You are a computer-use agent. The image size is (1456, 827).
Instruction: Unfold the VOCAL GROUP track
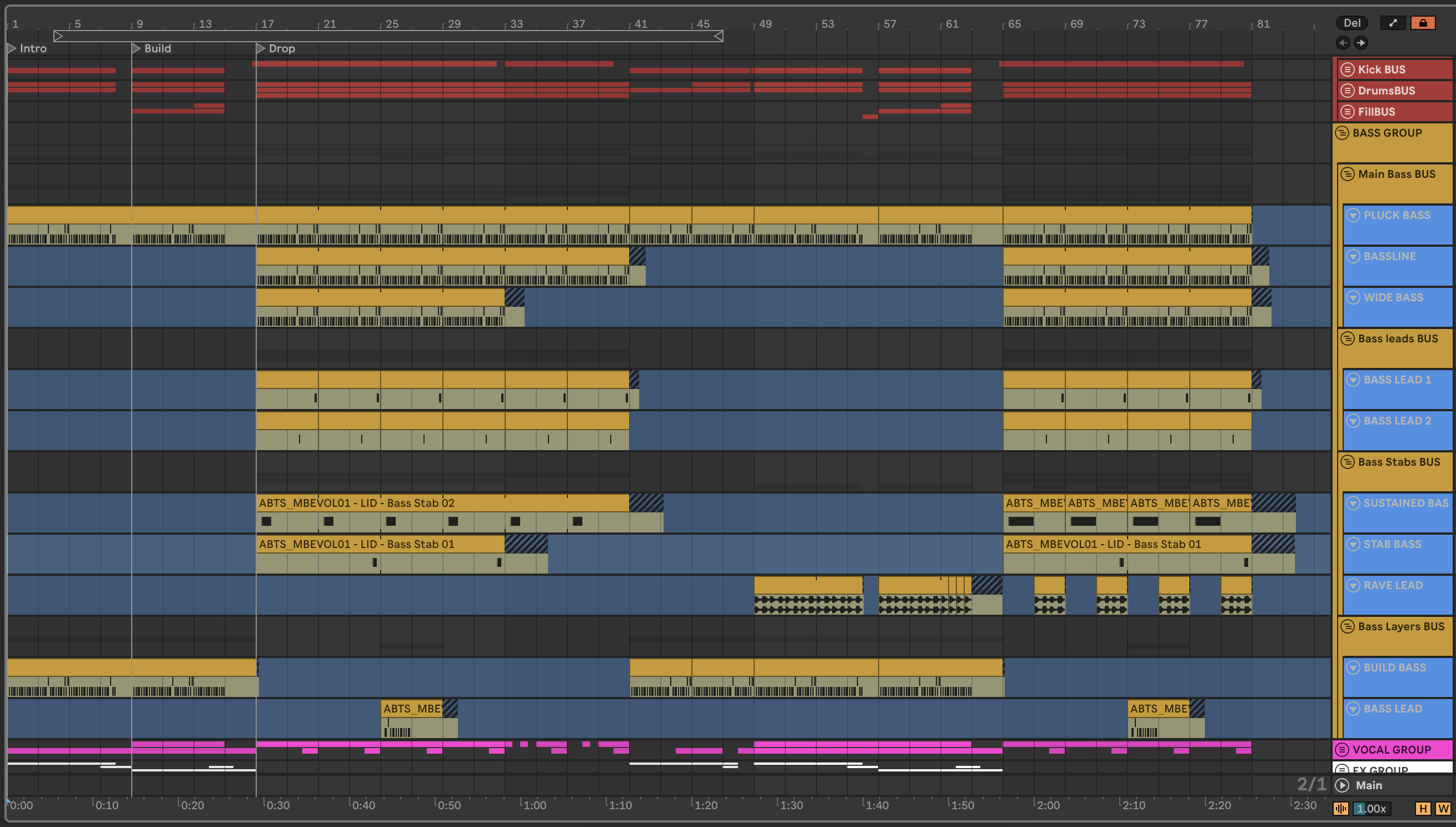point(1342,750)
